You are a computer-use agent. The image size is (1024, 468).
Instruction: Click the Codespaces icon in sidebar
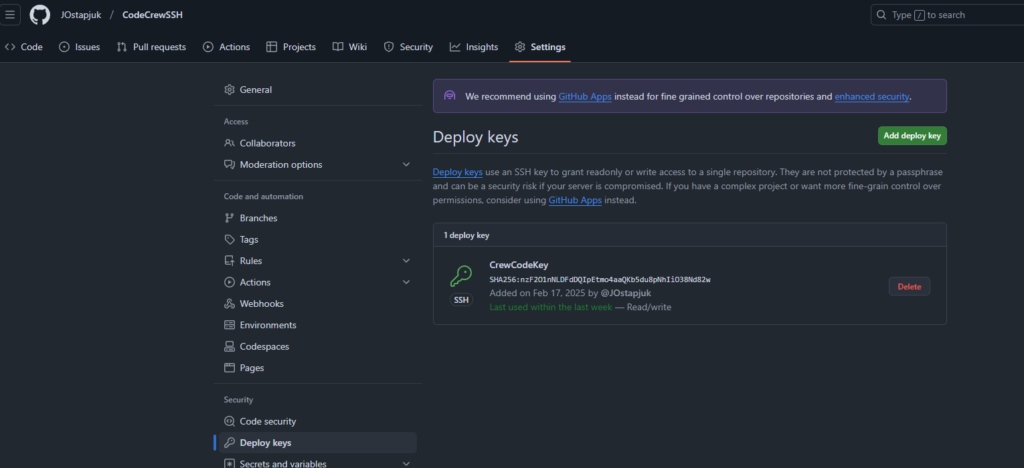229,347
